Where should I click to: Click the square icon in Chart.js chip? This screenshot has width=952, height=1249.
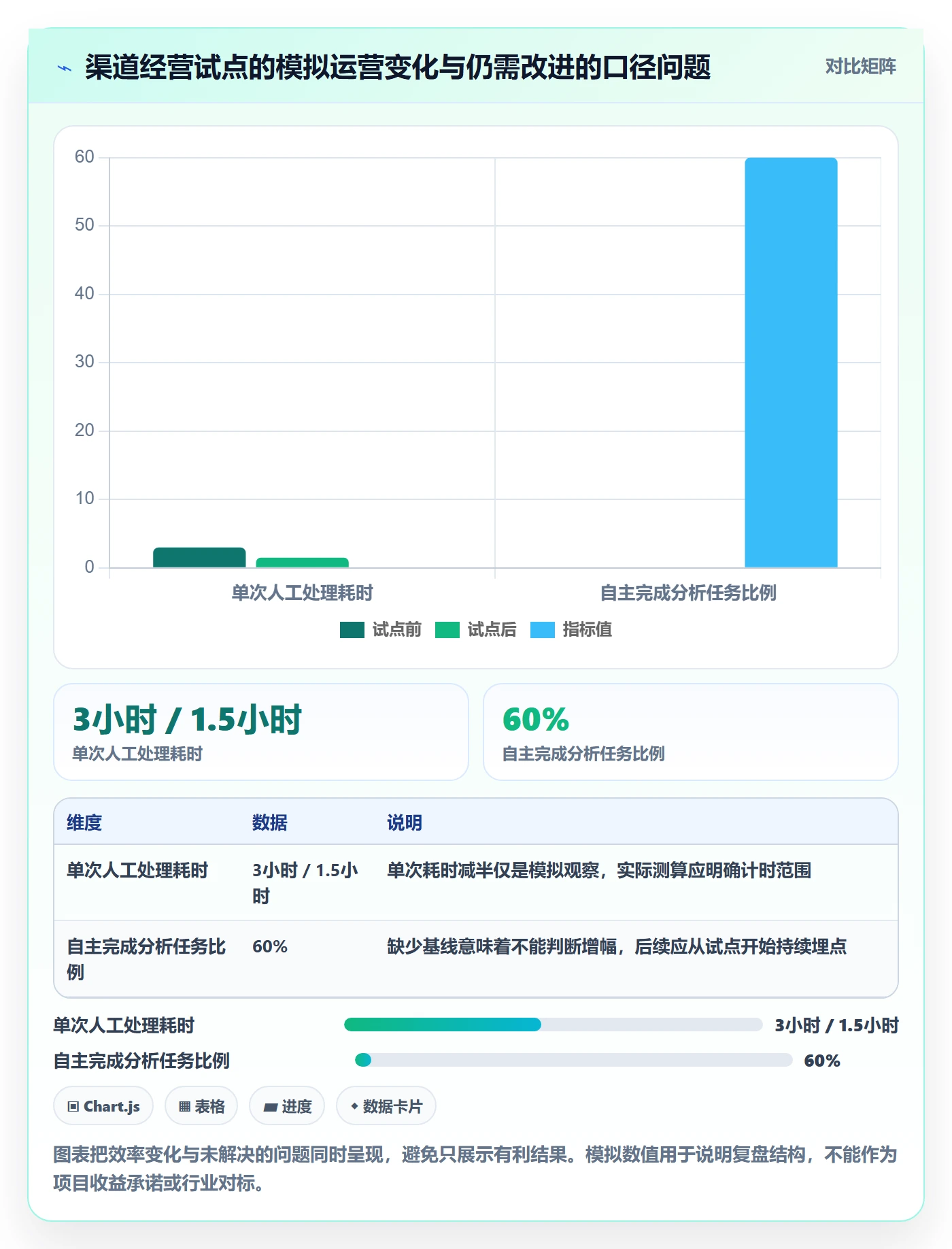(x=73, y=1107)
